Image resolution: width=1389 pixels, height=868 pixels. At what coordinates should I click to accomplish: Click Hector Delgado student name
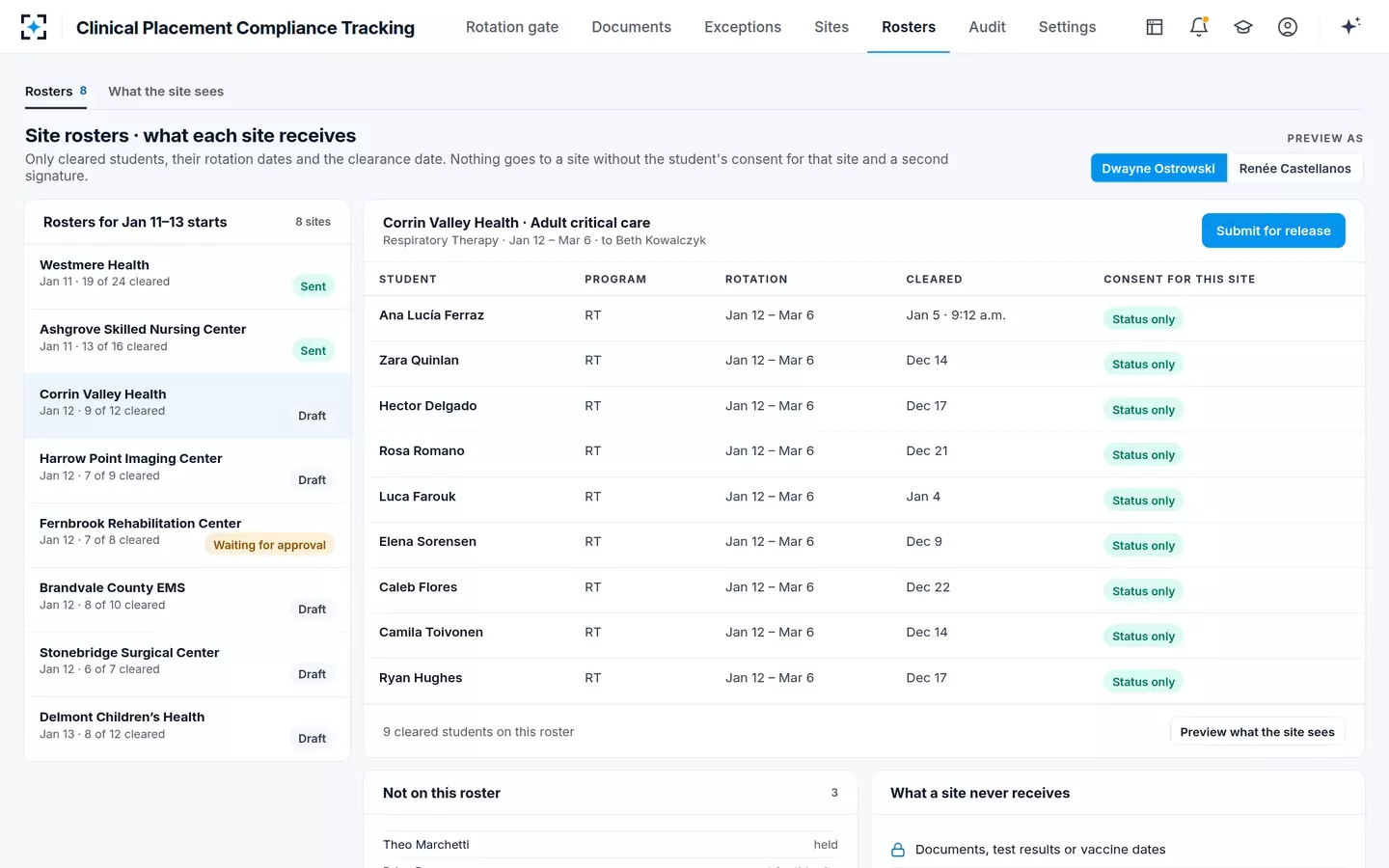pyautogui.click(x=428, y=406)
